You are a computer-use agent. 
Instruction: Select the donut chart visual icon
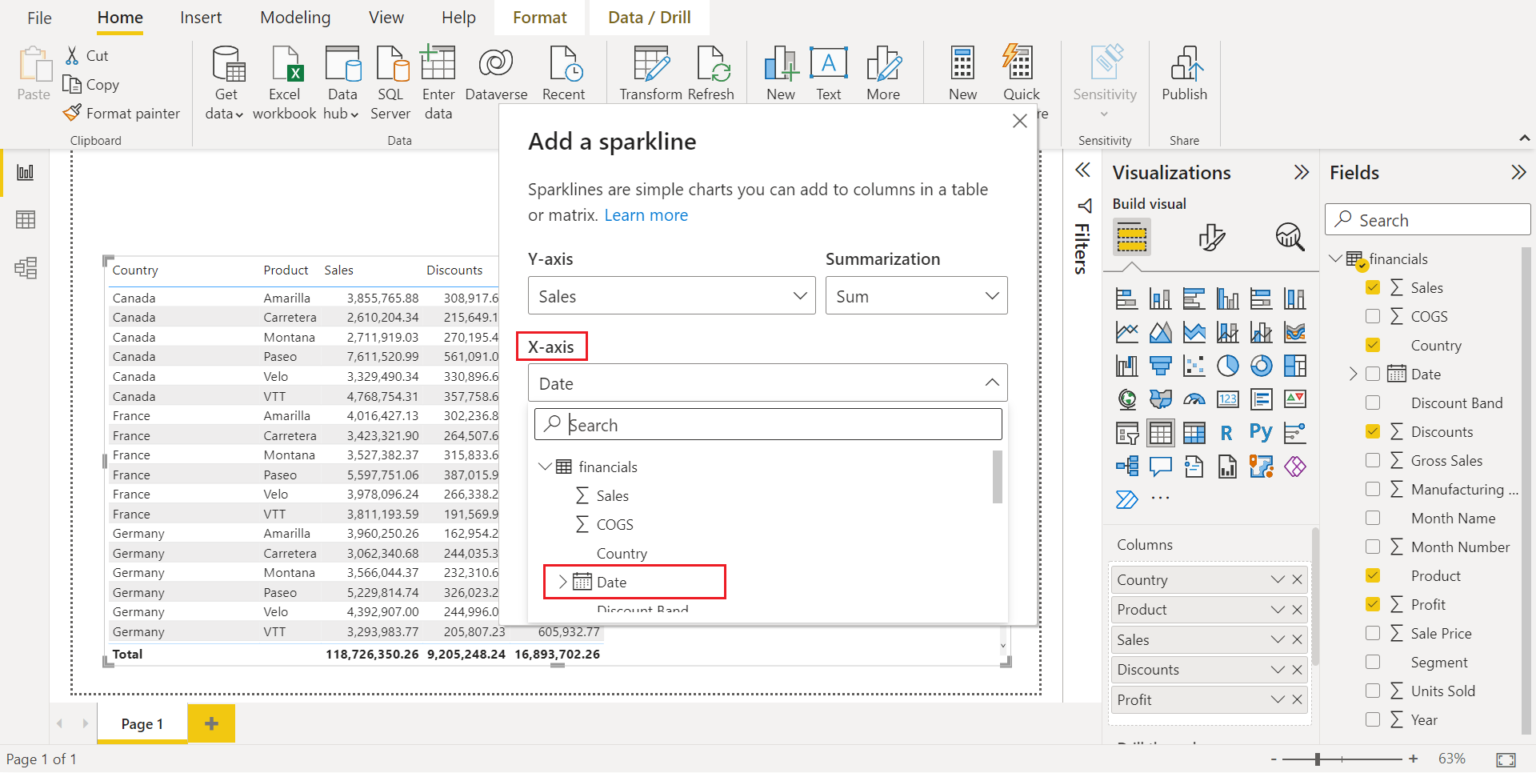[x=1261, y=365]
